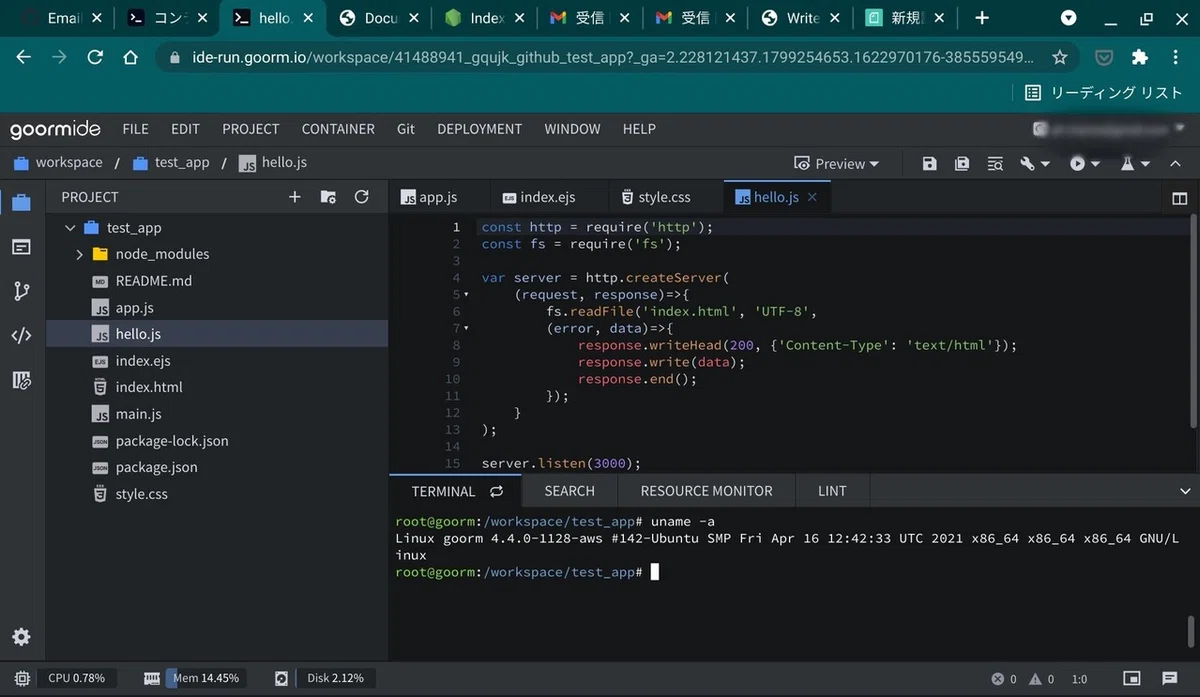Restart the terminal with the refresh icon
Viewport: 1200px width, 697px height.
[496, 491]
